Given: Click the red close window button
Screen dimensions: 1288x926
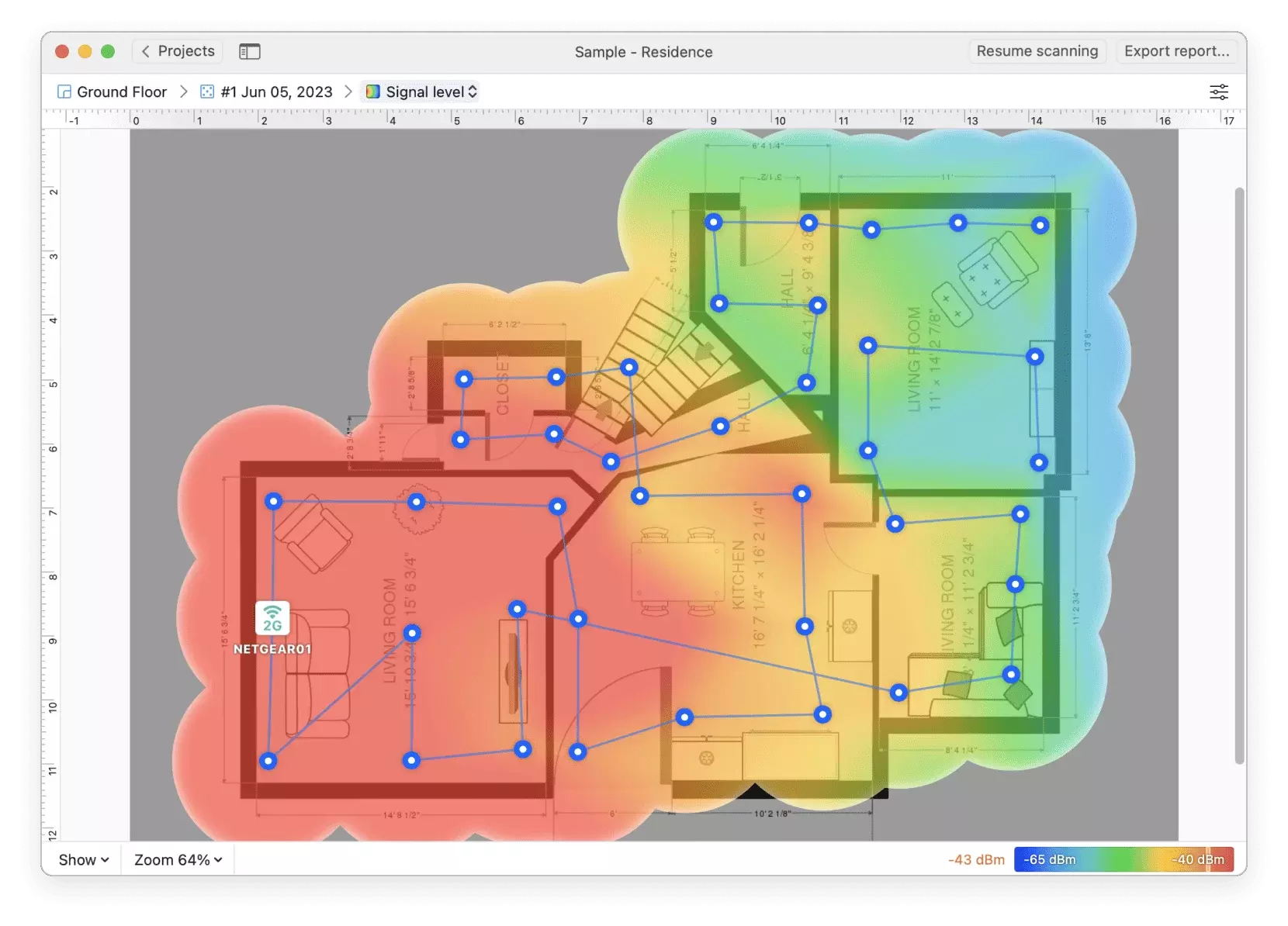Looking at the screenshot, I should pos(62,51).
